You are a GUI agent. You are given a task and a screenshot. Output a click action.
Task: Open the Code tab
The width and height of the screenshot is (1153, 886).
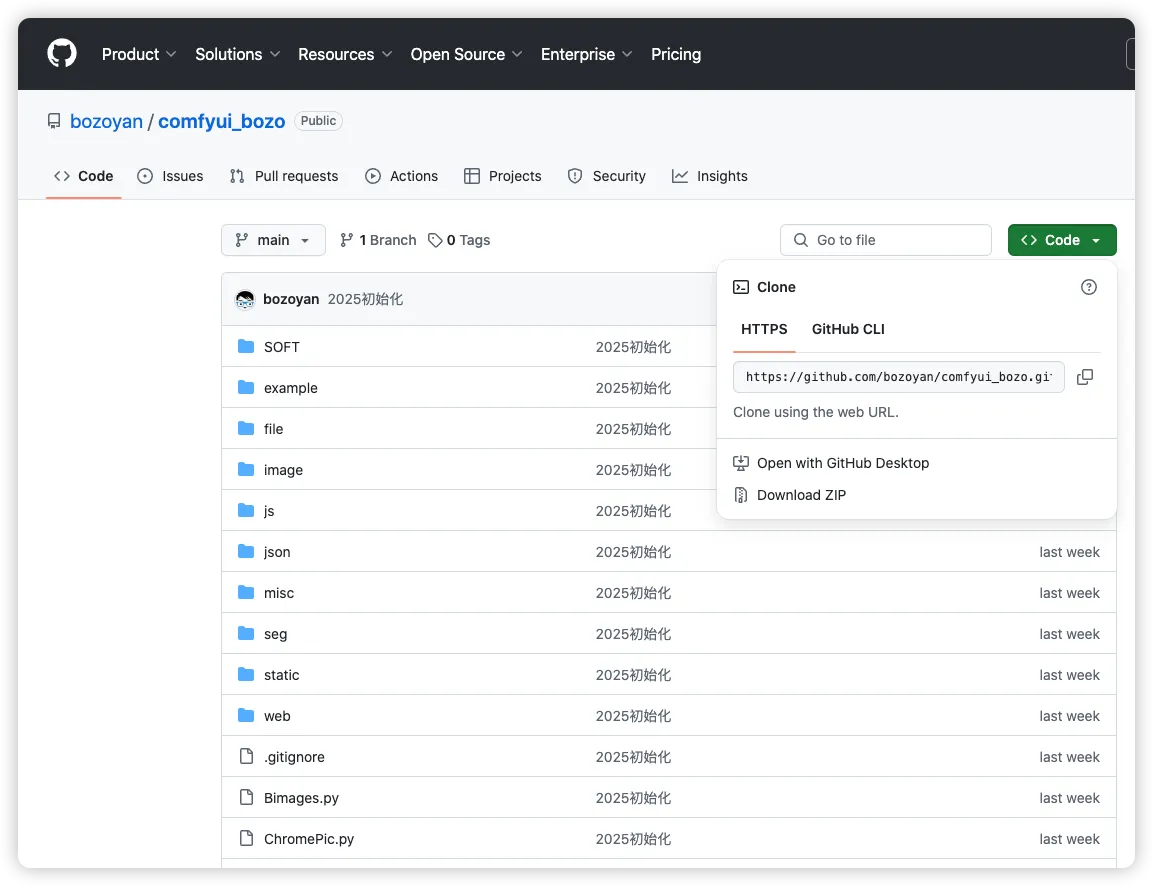click(84, 176)
